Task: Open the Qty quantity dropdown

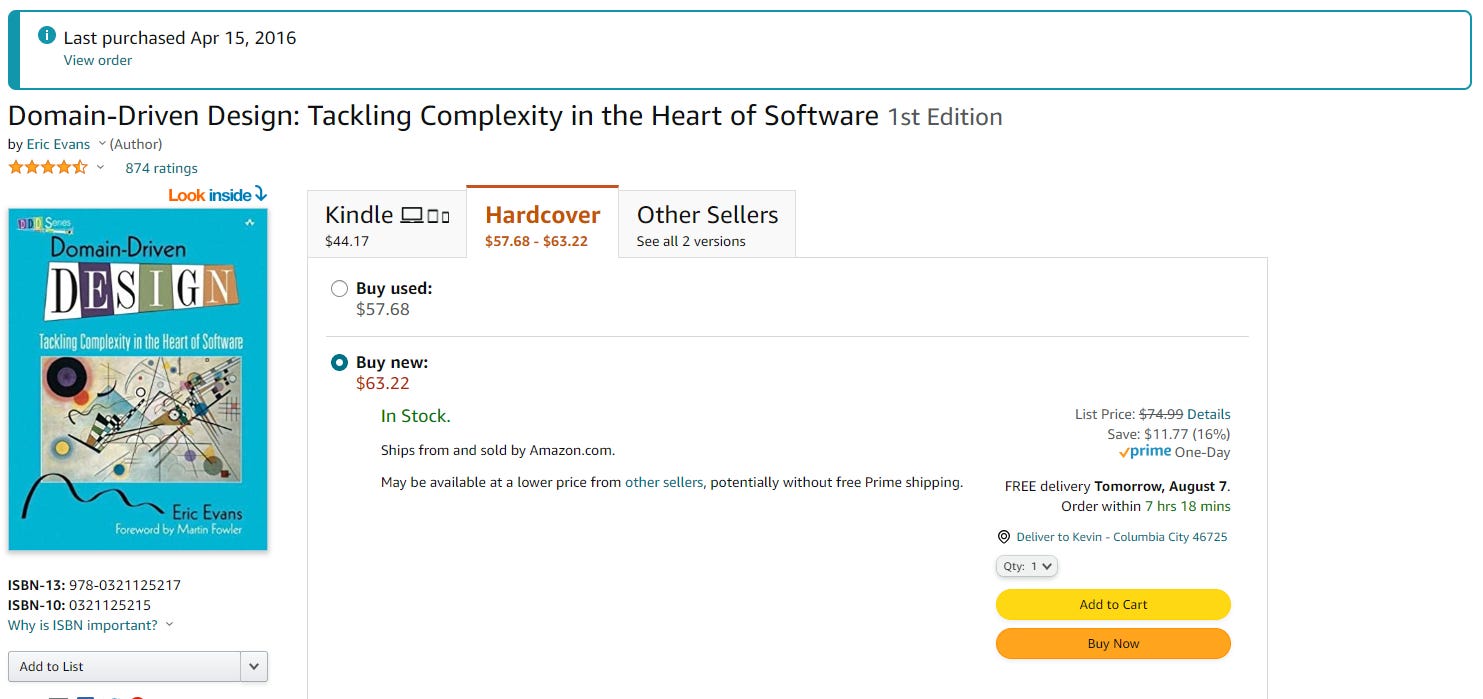Action: (1026, 566)
